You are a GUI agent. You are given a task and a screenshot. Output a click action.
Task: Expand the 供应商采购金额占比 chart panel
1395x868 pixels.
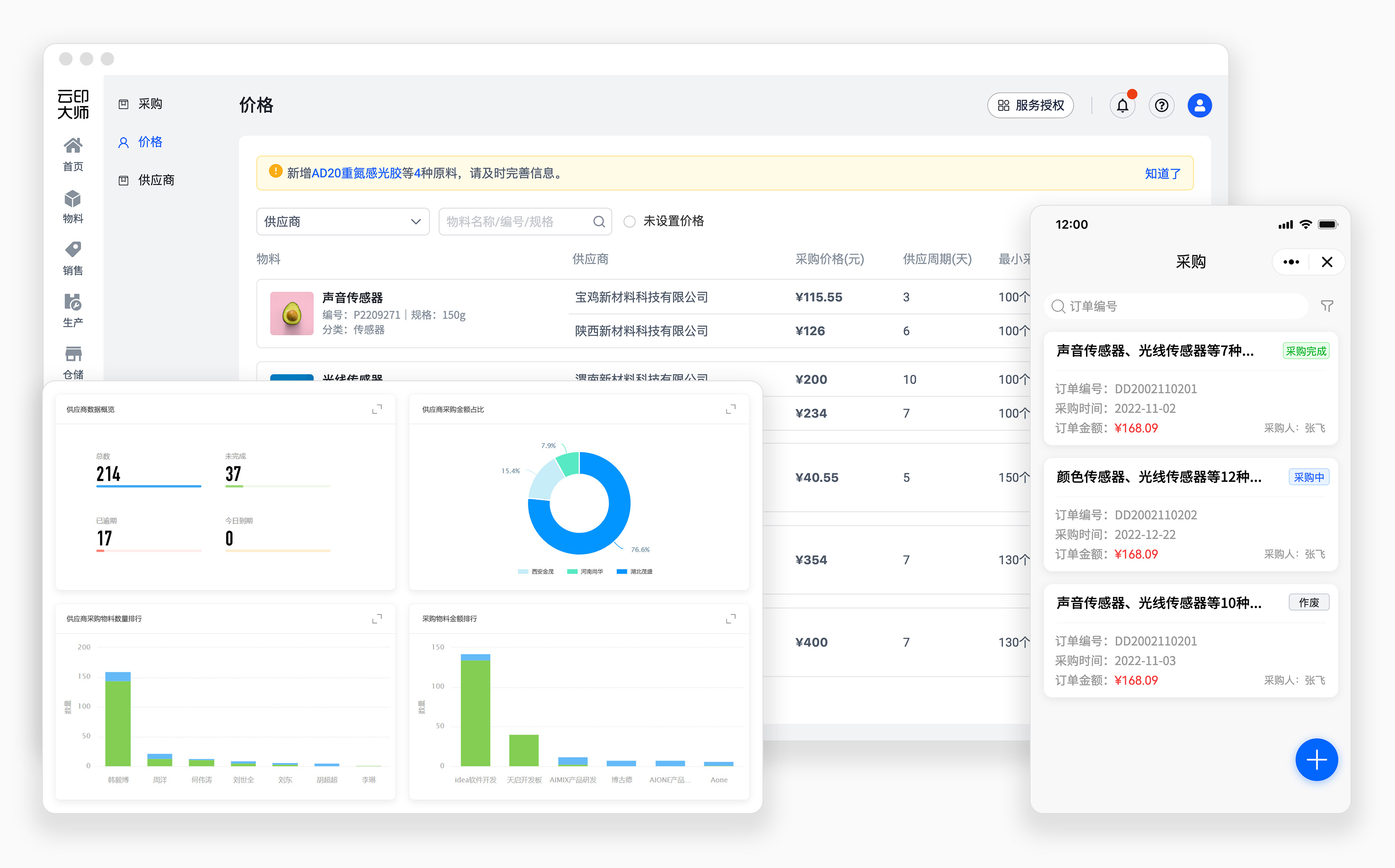731,409
